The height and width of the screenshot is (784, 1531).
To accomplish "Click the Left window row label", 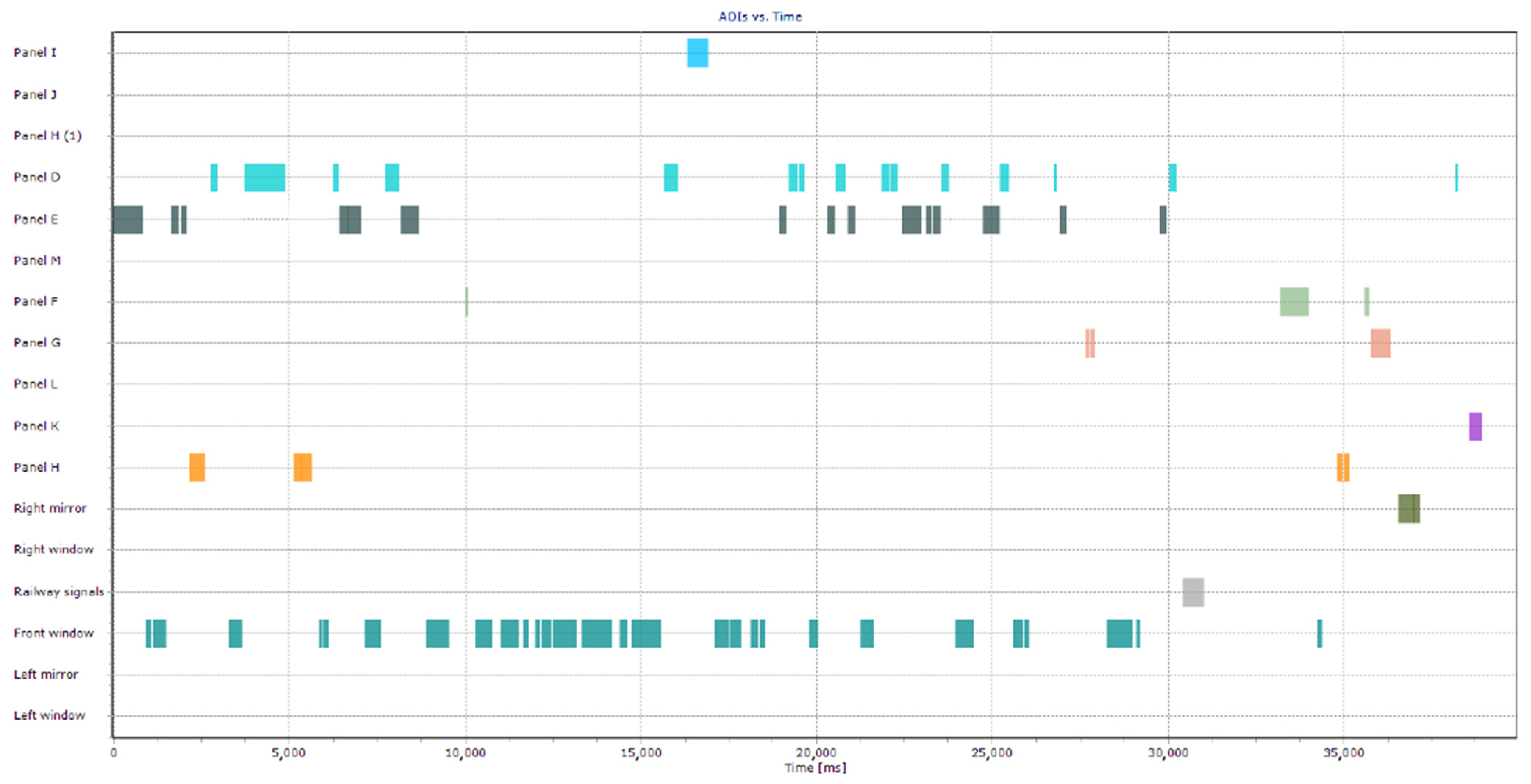I will coord(49,716).
